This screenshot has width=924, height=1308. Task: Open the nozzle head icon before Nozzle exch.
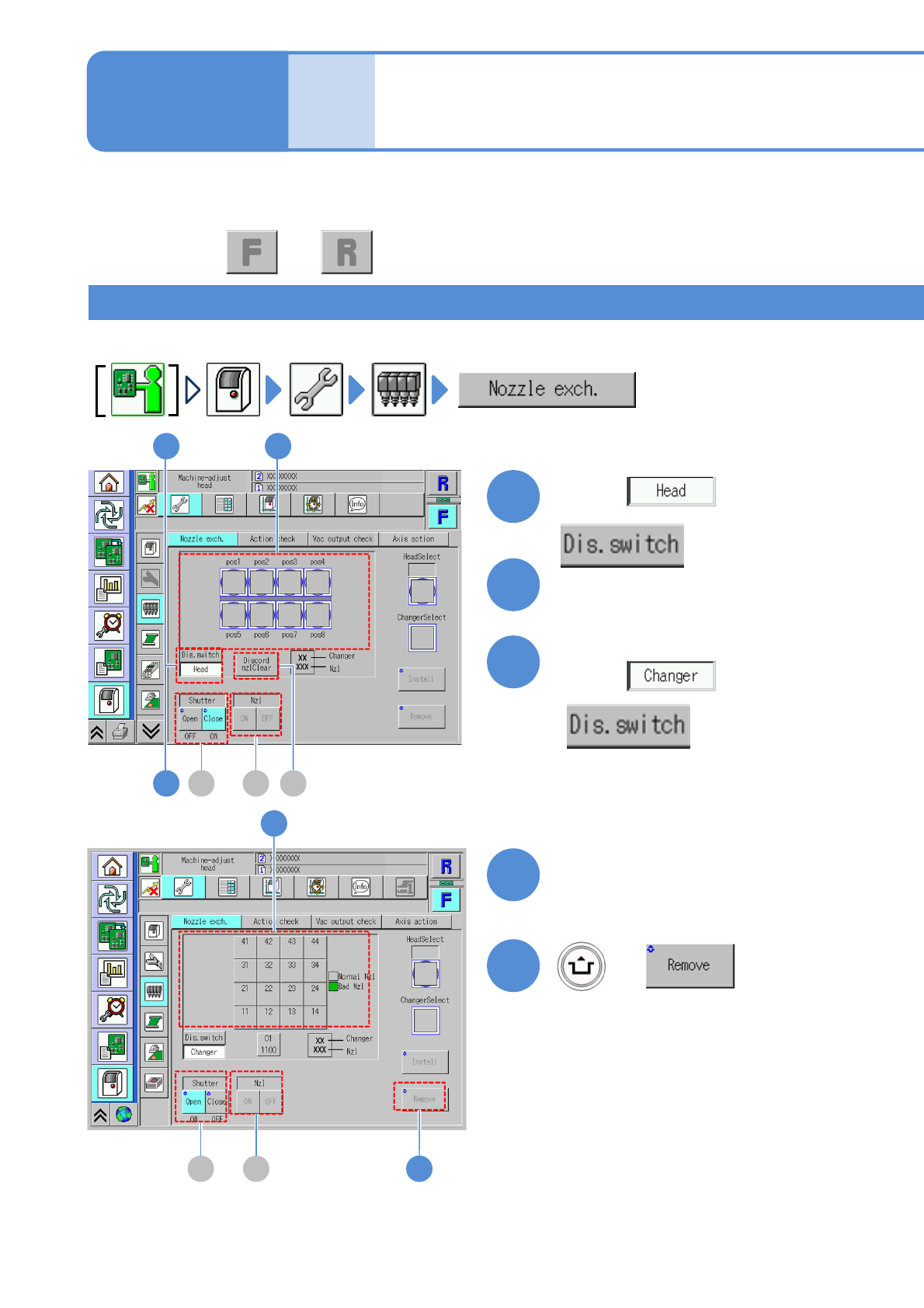point(399,389)
